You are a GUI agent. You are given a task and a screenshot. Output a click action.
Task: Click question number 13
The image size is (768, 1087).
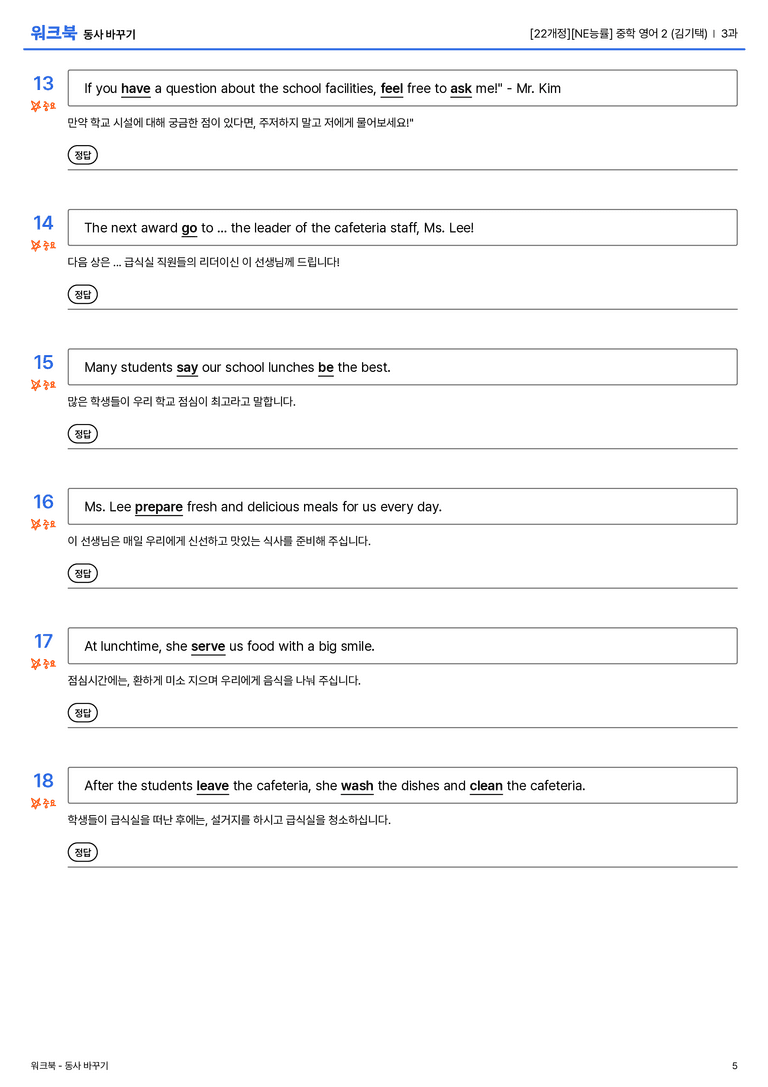point(43,83)
